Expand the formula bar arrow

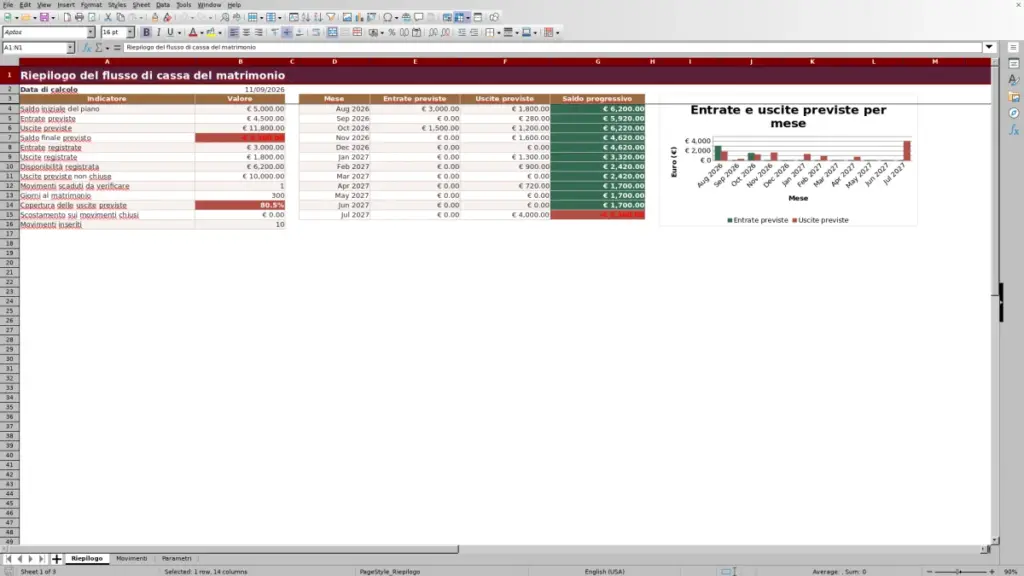[989, 47]
